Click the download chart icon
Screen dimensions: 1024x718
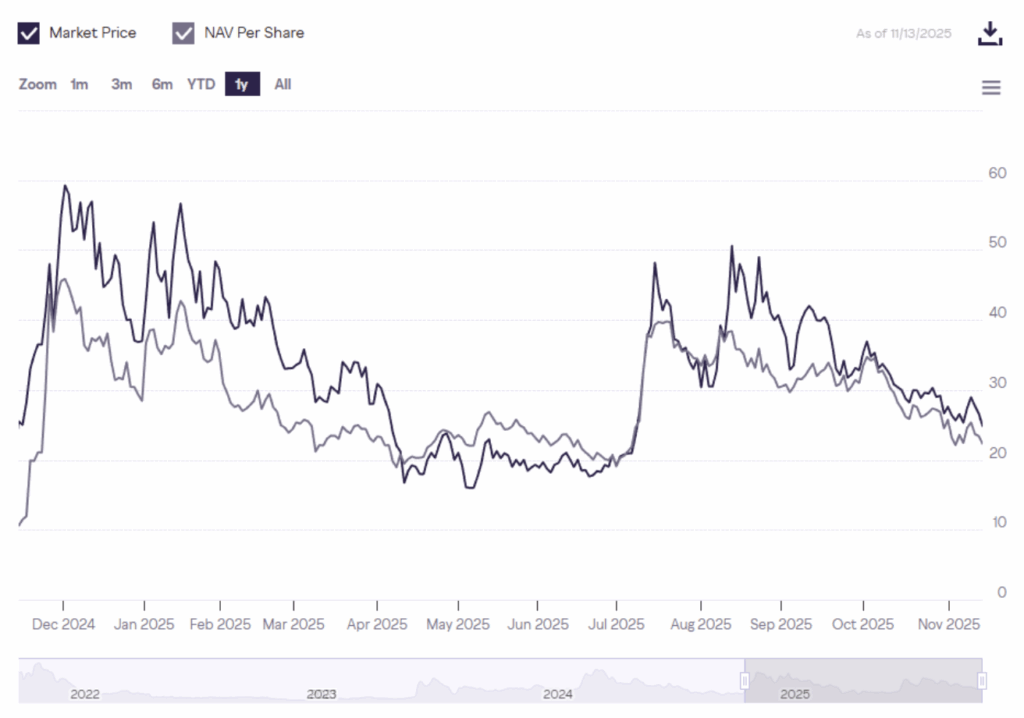990,33
